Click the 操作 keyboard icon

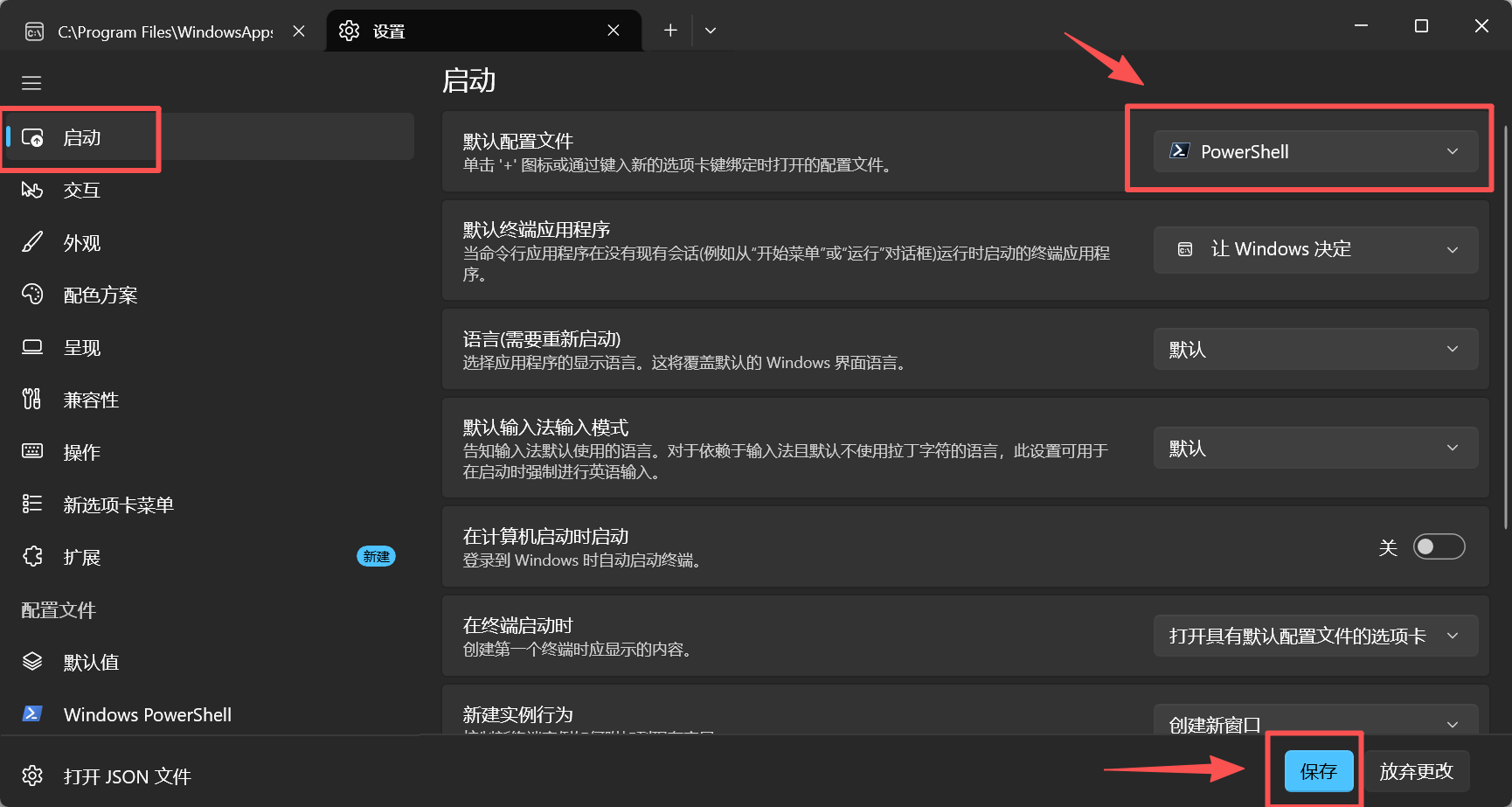coord(32,451)
